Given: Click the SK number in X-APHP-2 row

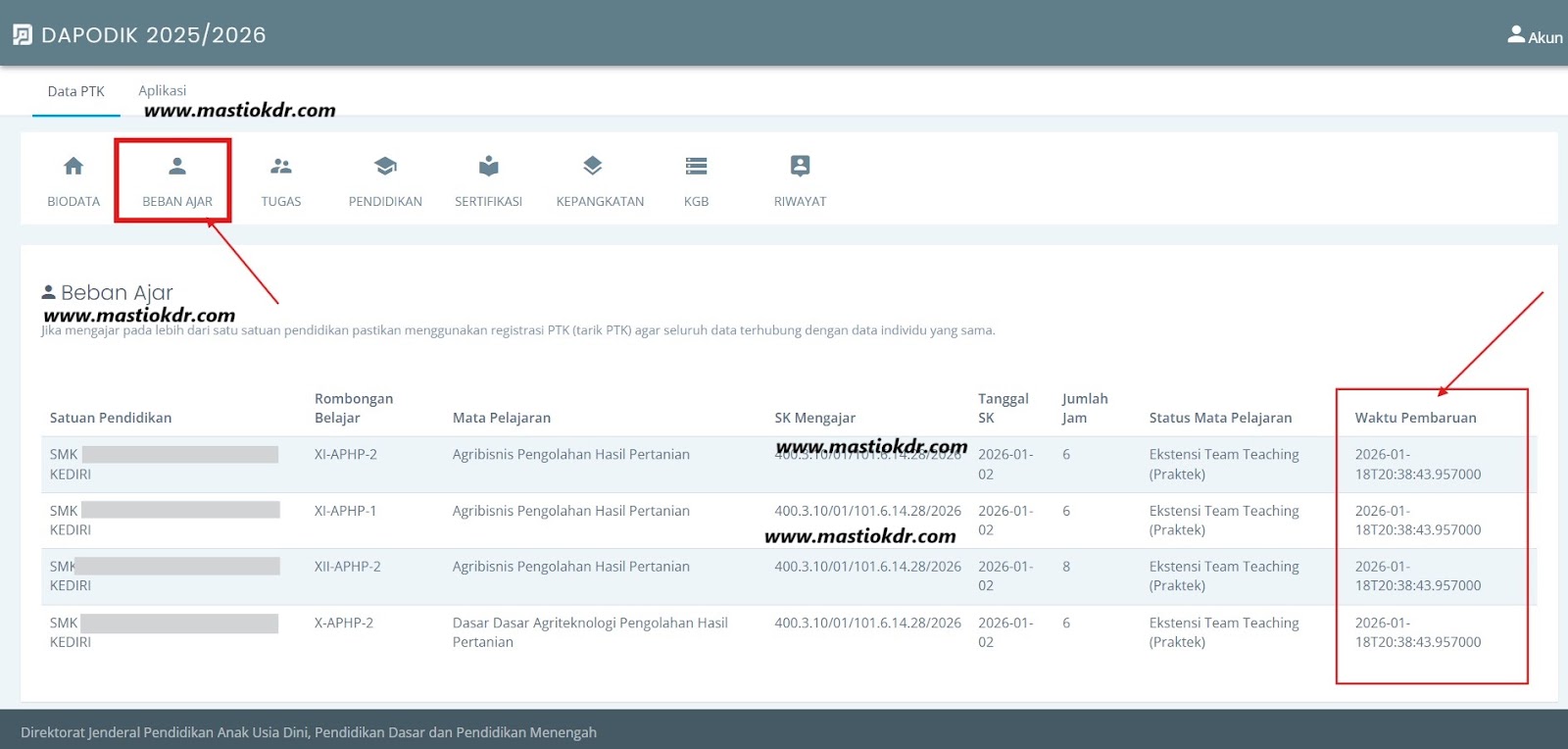Looking at the screenshot, I should click(868, 623).
